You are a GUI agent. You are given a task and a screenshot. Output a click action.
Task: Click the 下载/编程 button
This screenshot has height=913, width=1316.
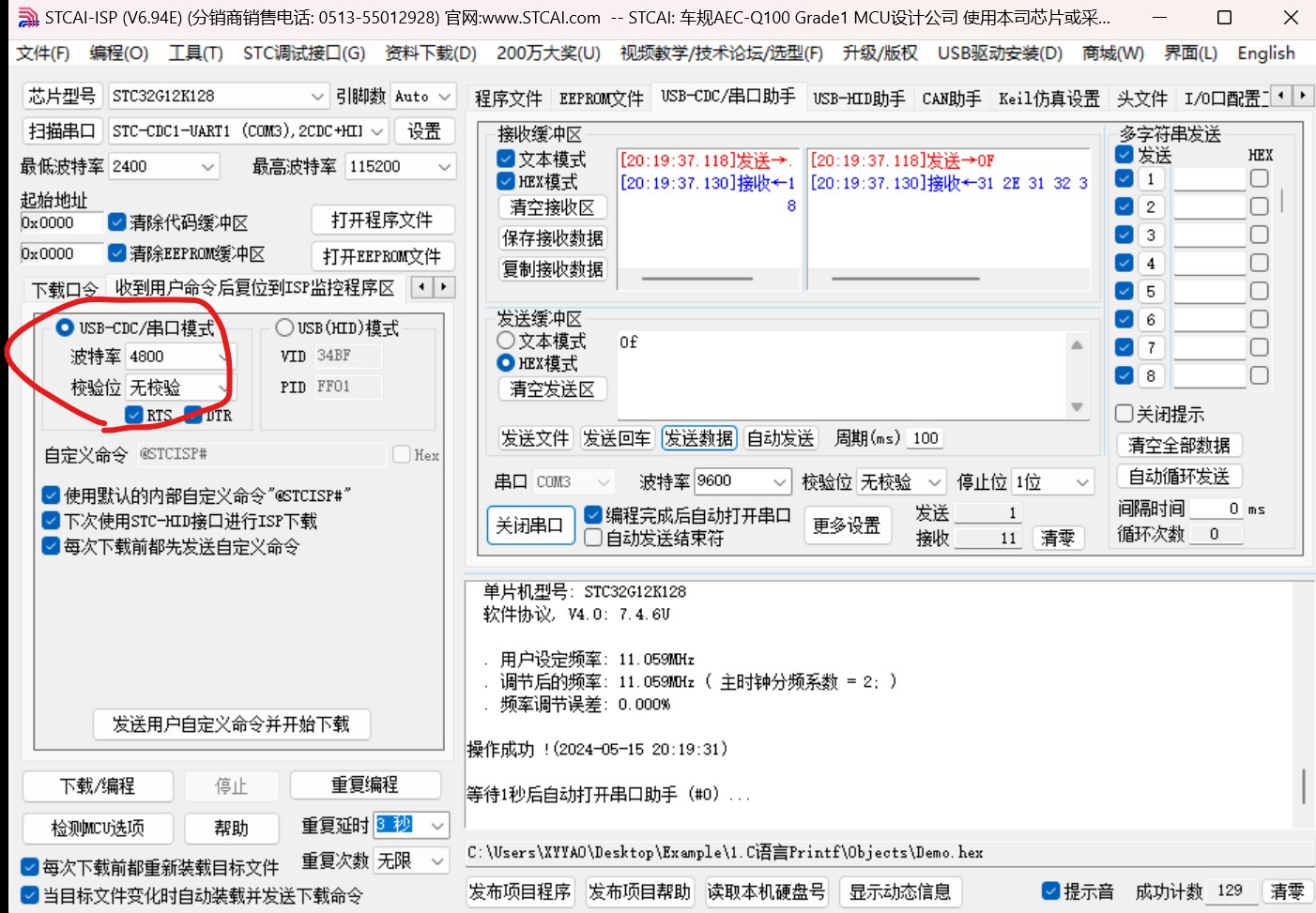(x=98, y=786)
